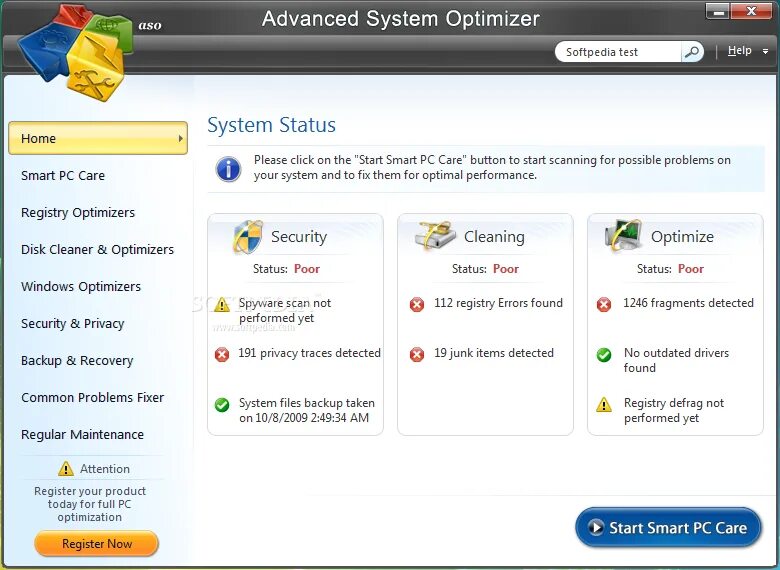The width and height of the screenshot is (780, 570).
Task: Click Cleaning status Poor label
Action: [x=506, y=269]
